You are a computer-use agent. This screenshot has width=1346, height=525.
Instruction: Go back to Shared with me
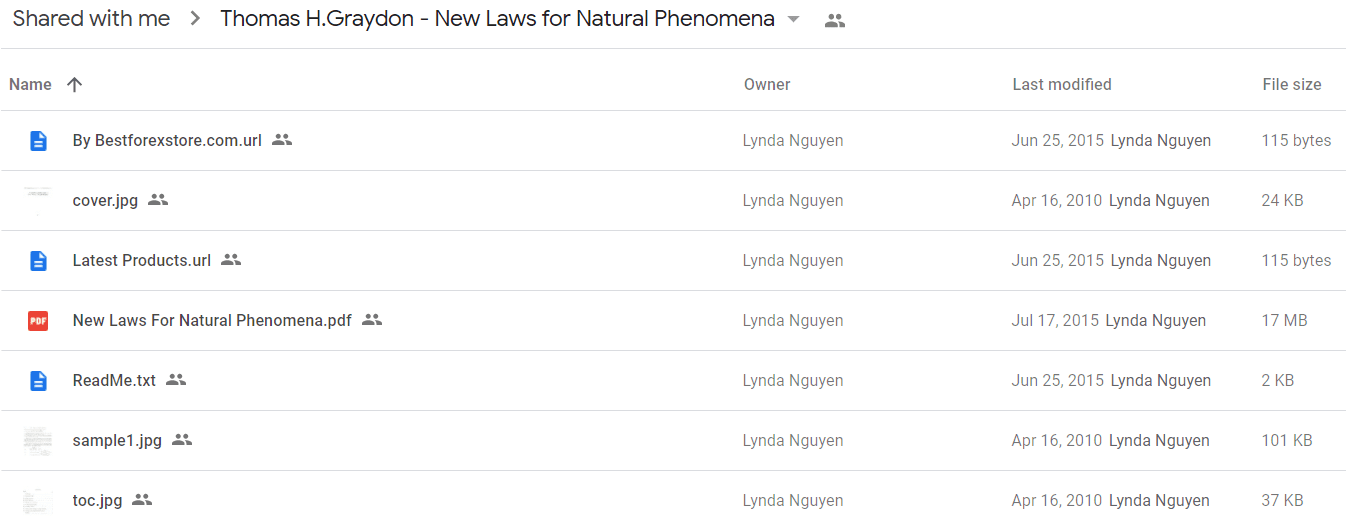91,19
